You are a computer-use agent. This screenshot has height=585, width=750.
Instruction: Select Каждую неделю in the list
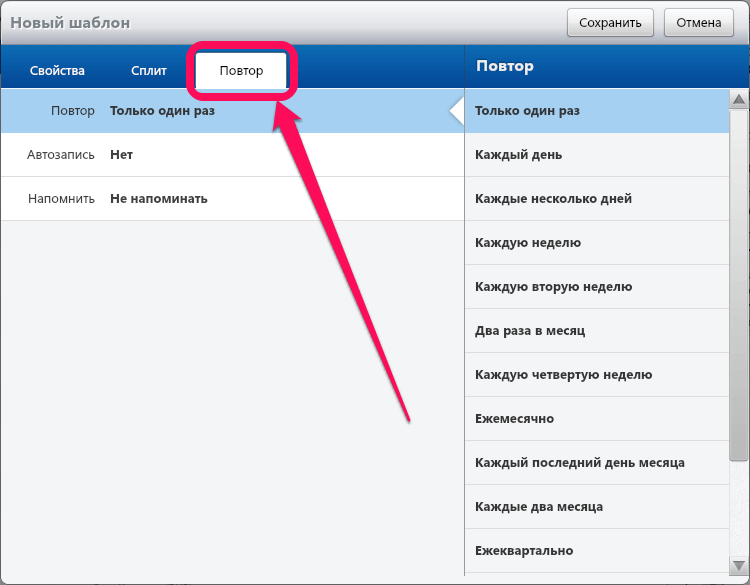pos(596,243)
